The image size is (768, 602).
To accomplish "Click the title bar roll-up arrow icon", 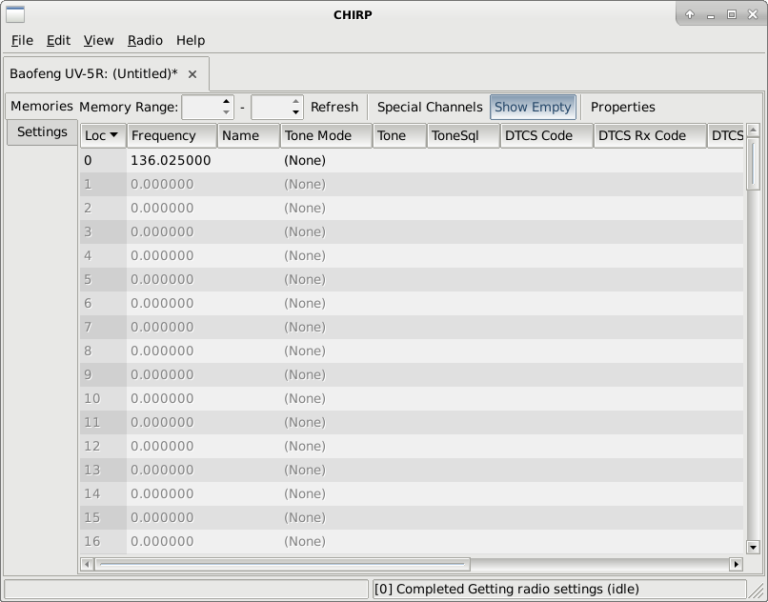I will coord(690,14).
